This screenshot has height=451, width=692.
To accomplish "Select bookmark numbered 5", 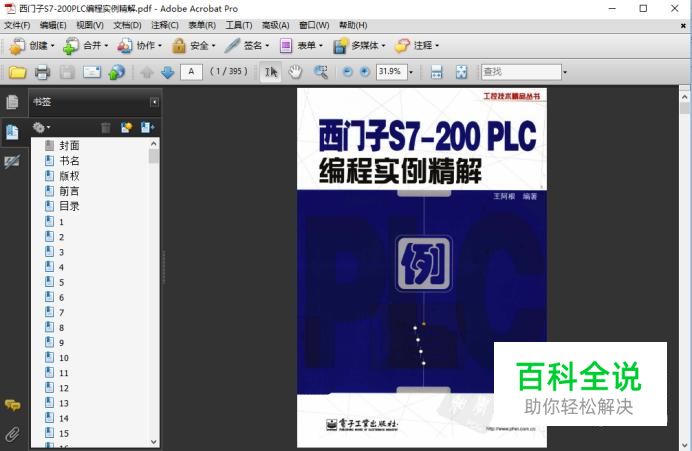I will pos(61,282).
